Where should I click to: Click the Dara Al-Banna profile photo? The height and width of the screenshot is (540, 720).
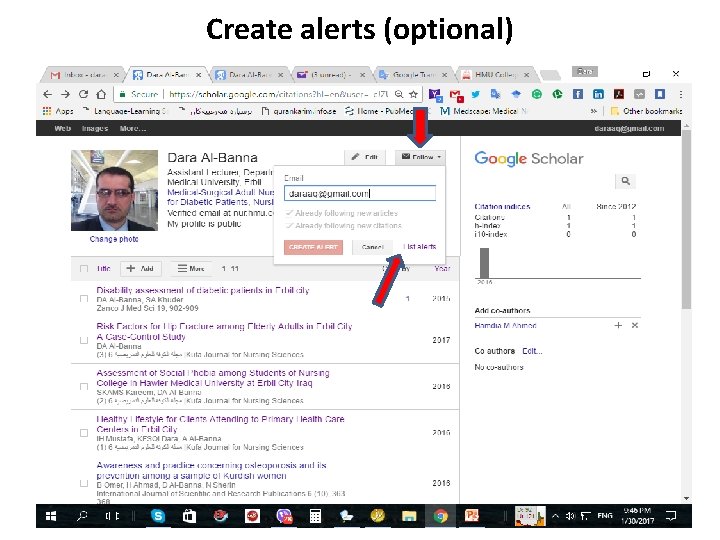coord(114,190)
